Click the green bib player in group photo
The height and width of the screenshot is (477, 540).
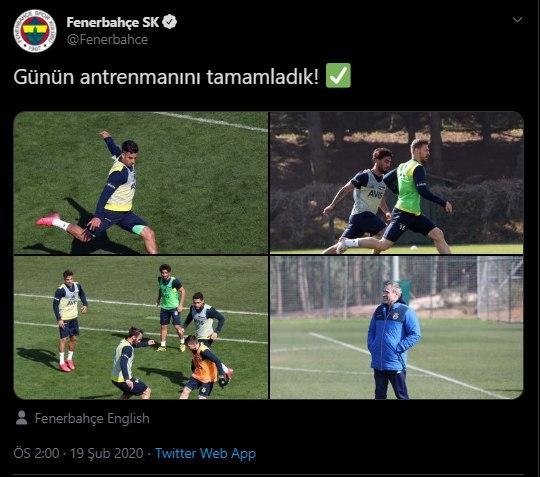click(170, 307)
